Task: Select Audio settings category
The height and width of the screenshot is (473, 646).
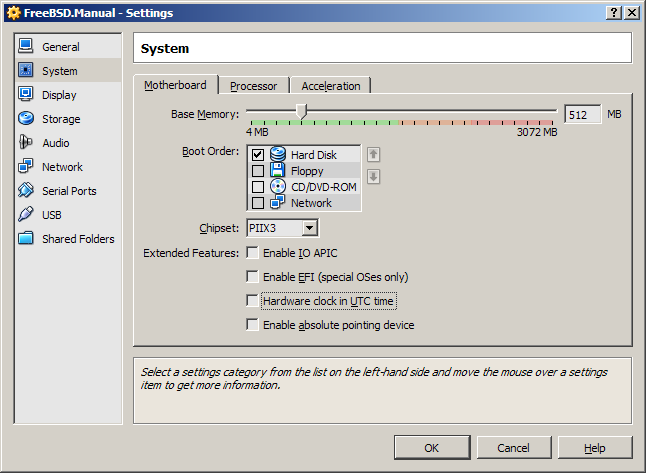Action: click(68, 143)
